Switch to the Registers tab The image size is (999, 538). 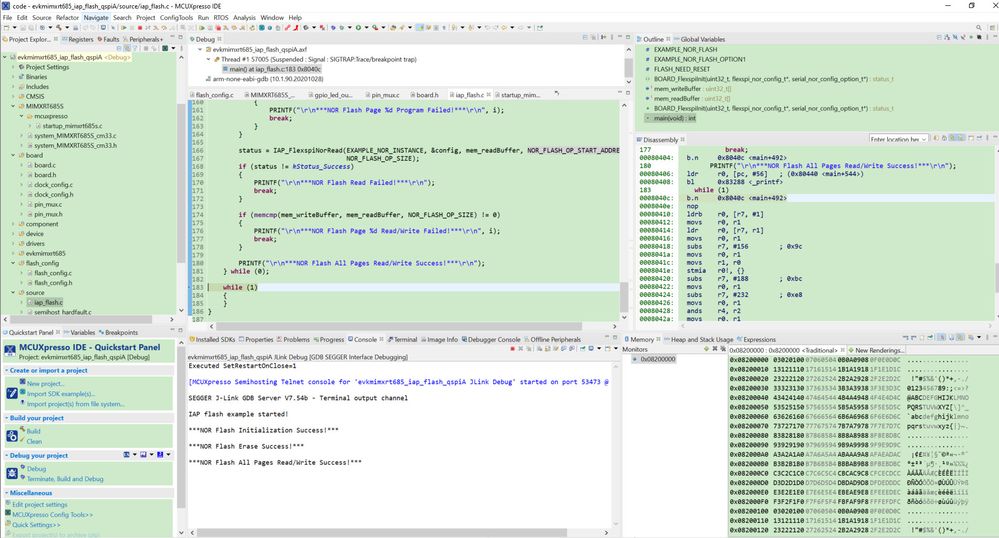click(x=78, y=40)
